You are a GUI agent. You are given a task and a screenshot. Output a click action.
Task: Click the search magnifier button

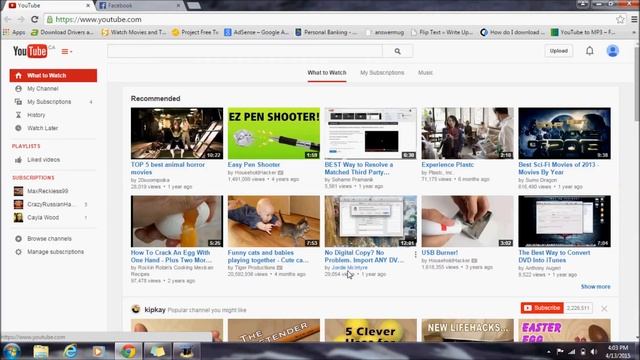click(x=398, y=51)
